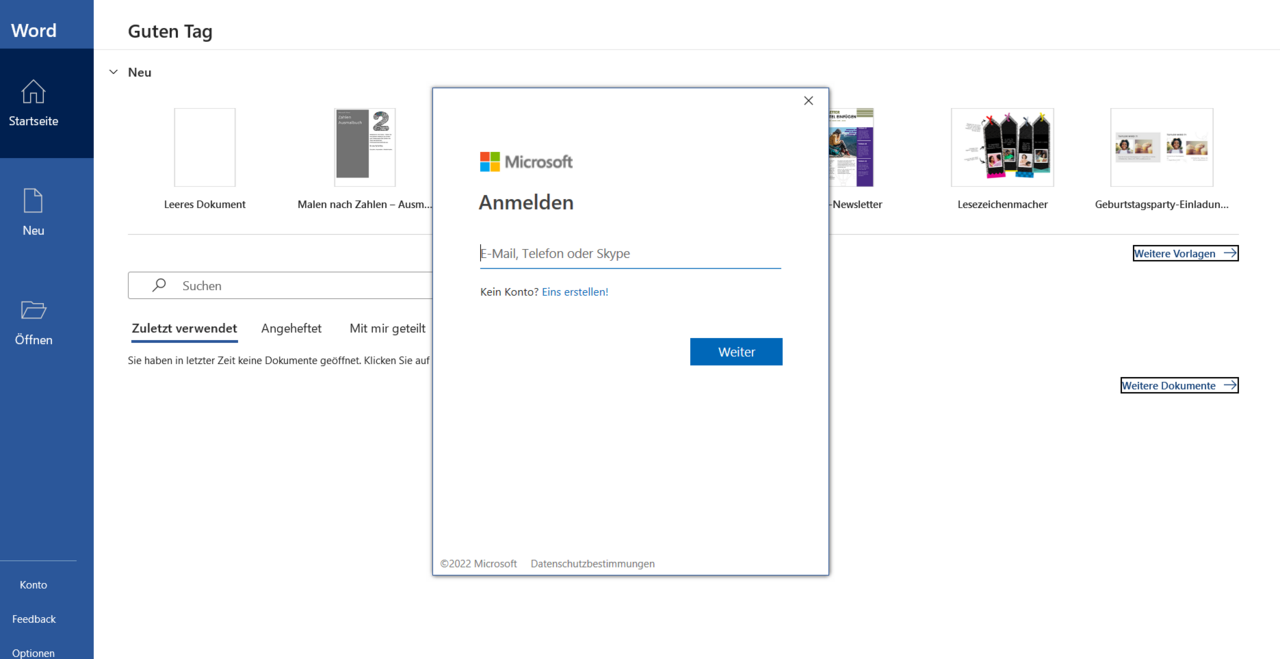Viewport: 1280px width, 659px height.
Task: Click the Eins erstellen! link
Action: 575,292
